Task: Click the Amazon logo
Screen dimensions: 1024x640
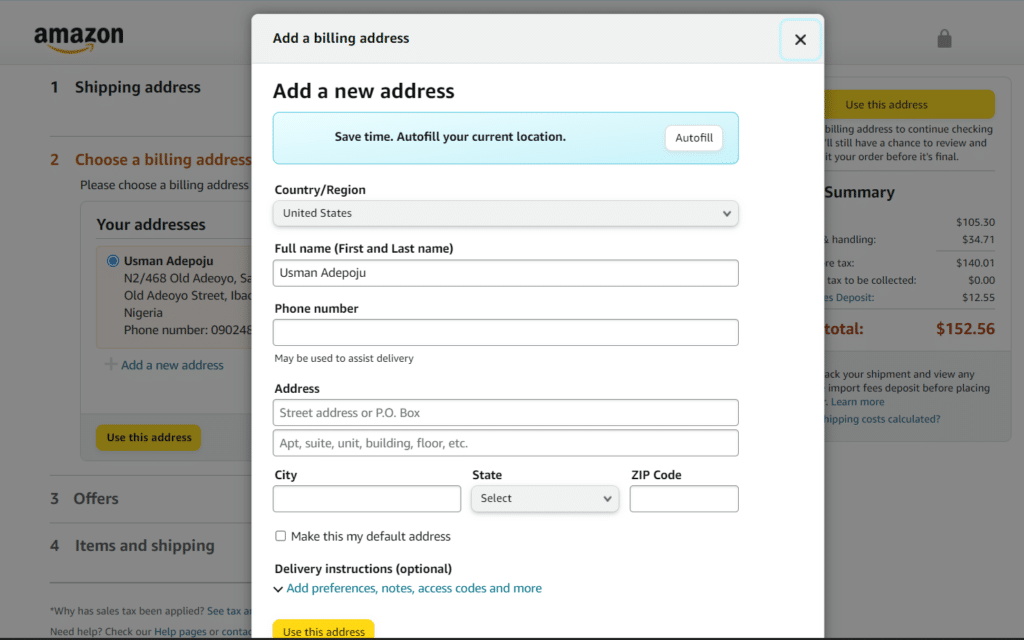Action: tap(79, 37)
